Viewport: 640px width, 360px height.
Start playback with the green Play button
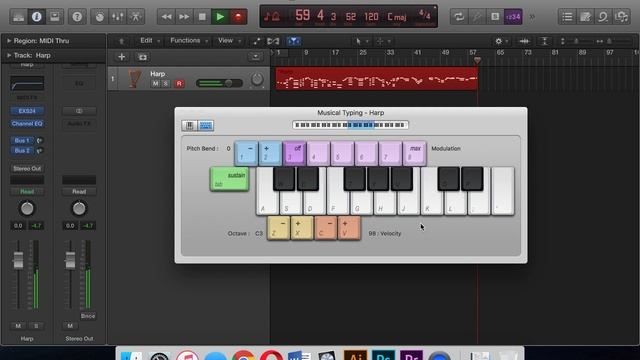220,17
